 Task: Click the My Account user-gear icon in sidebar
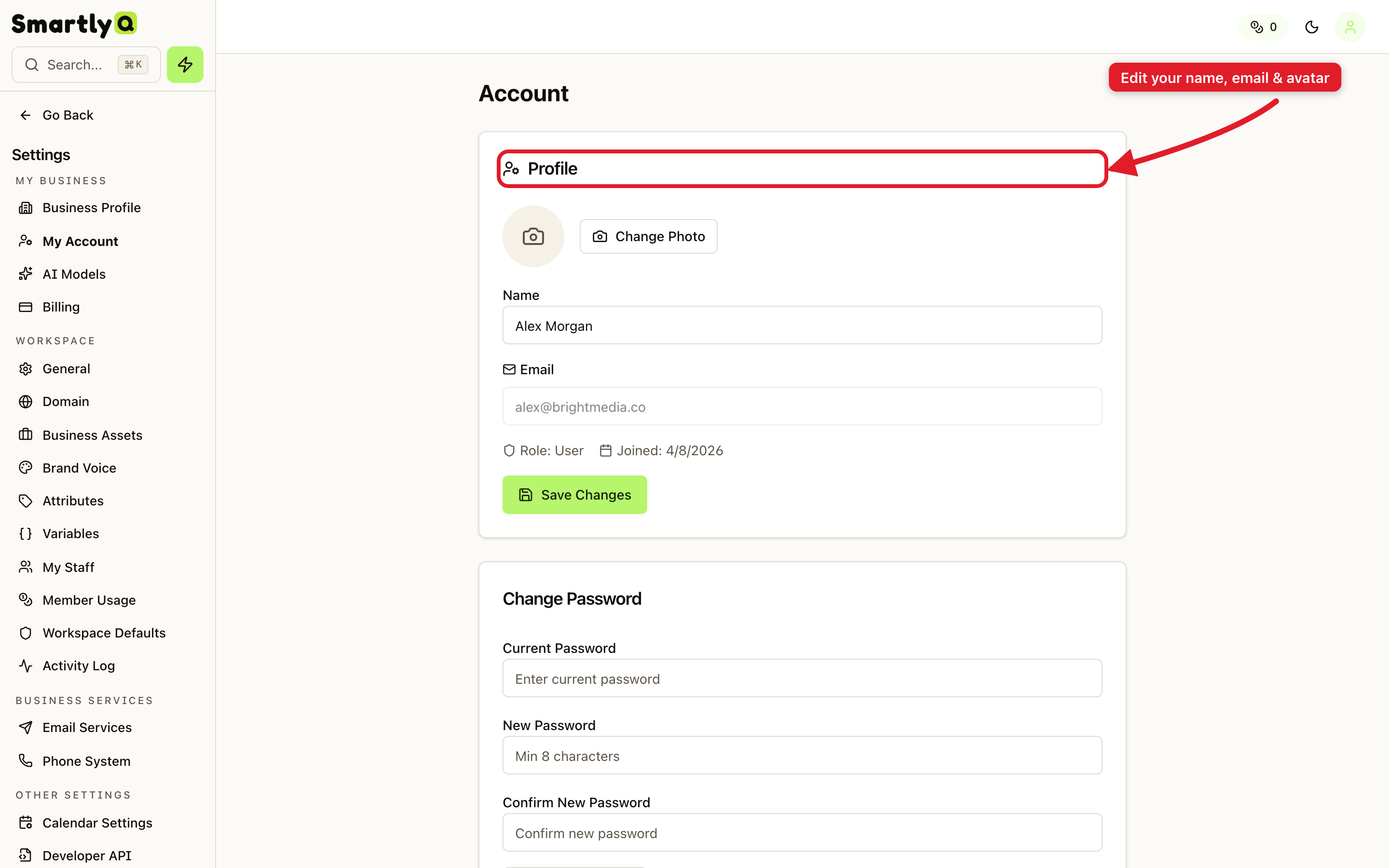click(25, 241)
